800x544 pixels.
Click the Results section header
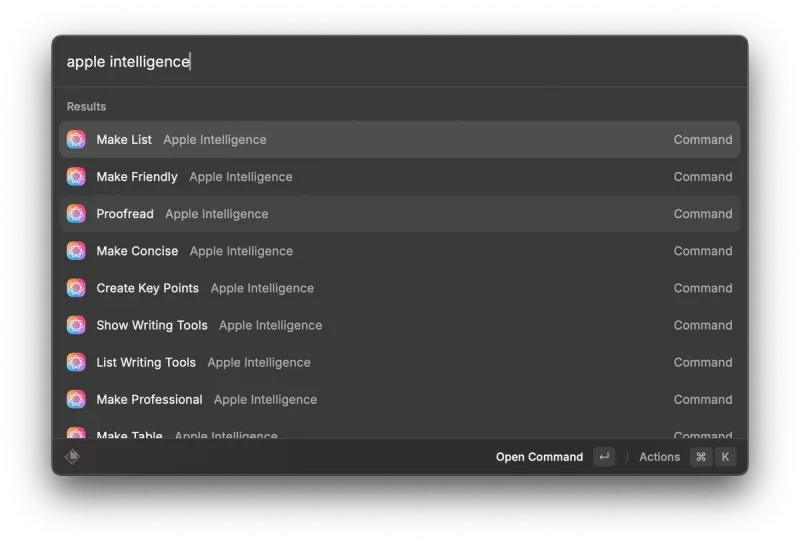86,107
